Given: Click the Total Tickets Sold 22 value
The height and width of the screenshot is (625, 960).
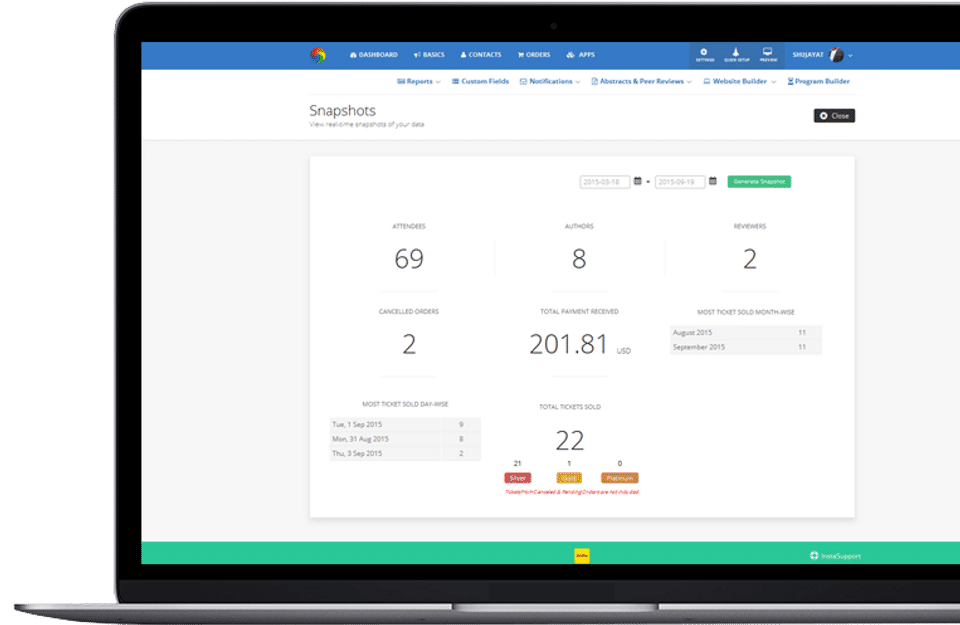Looking at the screenshot, I should (570, 440).
